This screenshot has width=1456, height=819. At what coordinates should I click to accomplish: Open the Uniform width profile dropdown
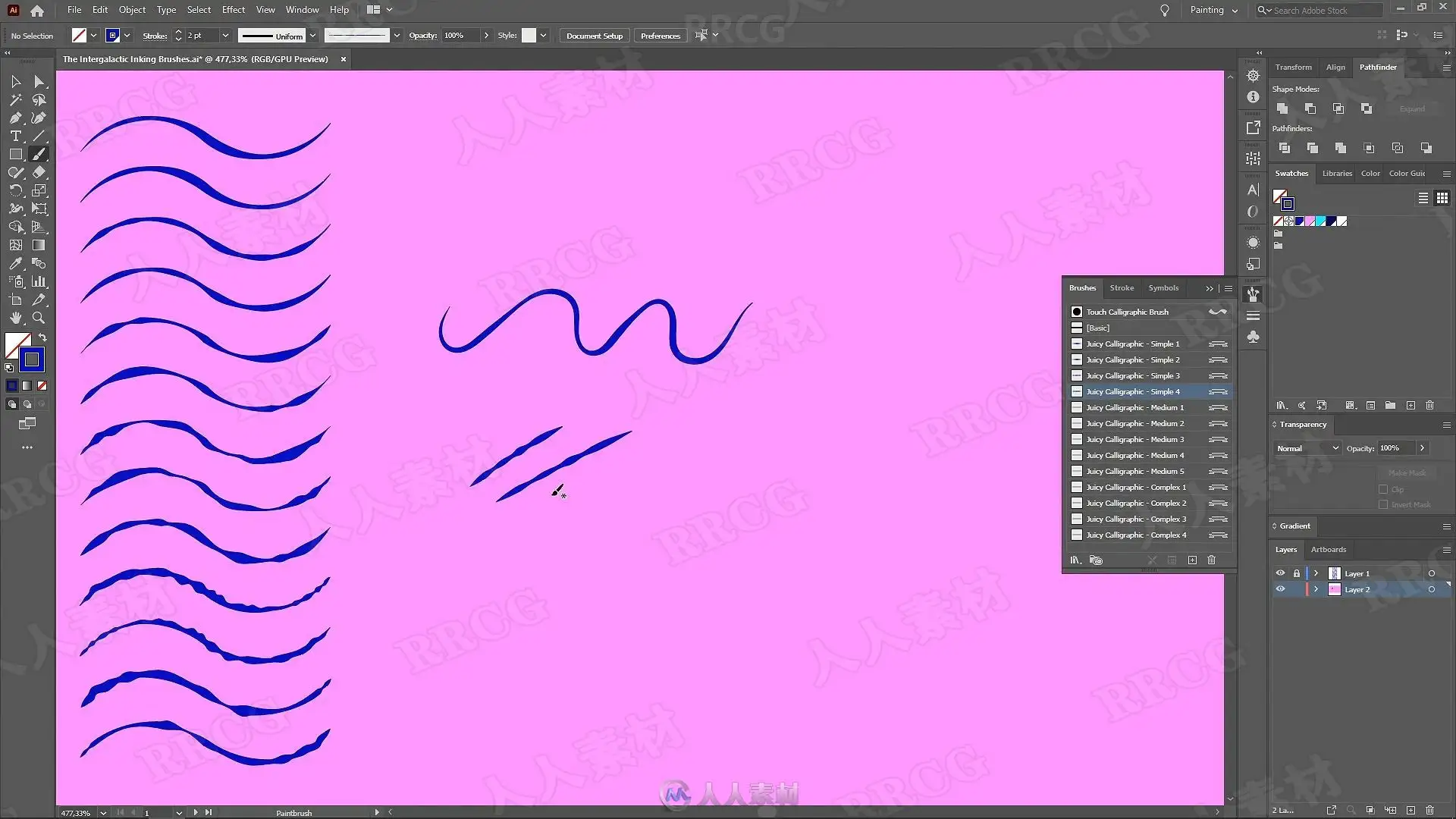tap(312, 36)
